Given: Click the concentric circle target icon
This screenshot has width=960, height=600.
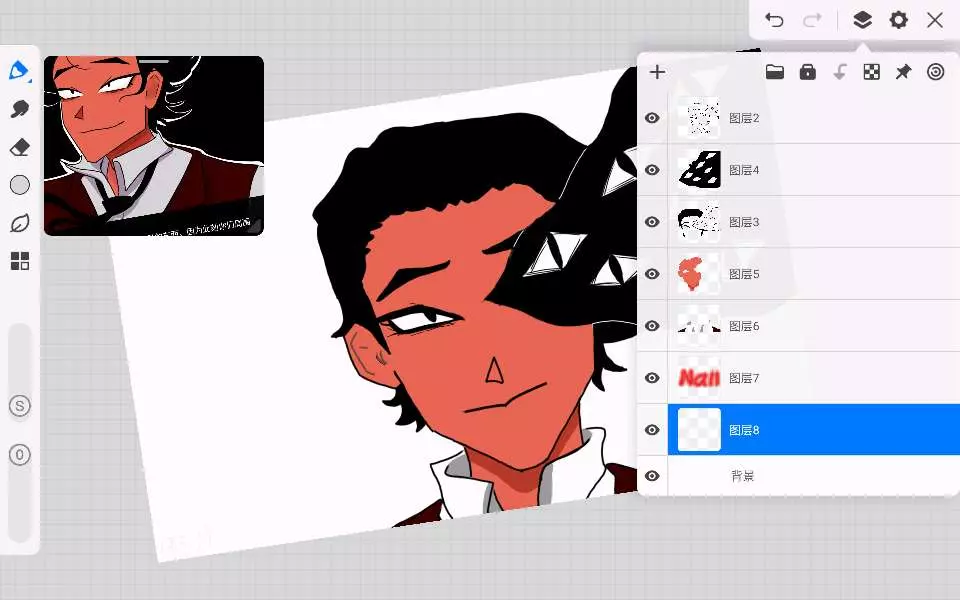Looking at the screenshot, I should click(936, 72).
